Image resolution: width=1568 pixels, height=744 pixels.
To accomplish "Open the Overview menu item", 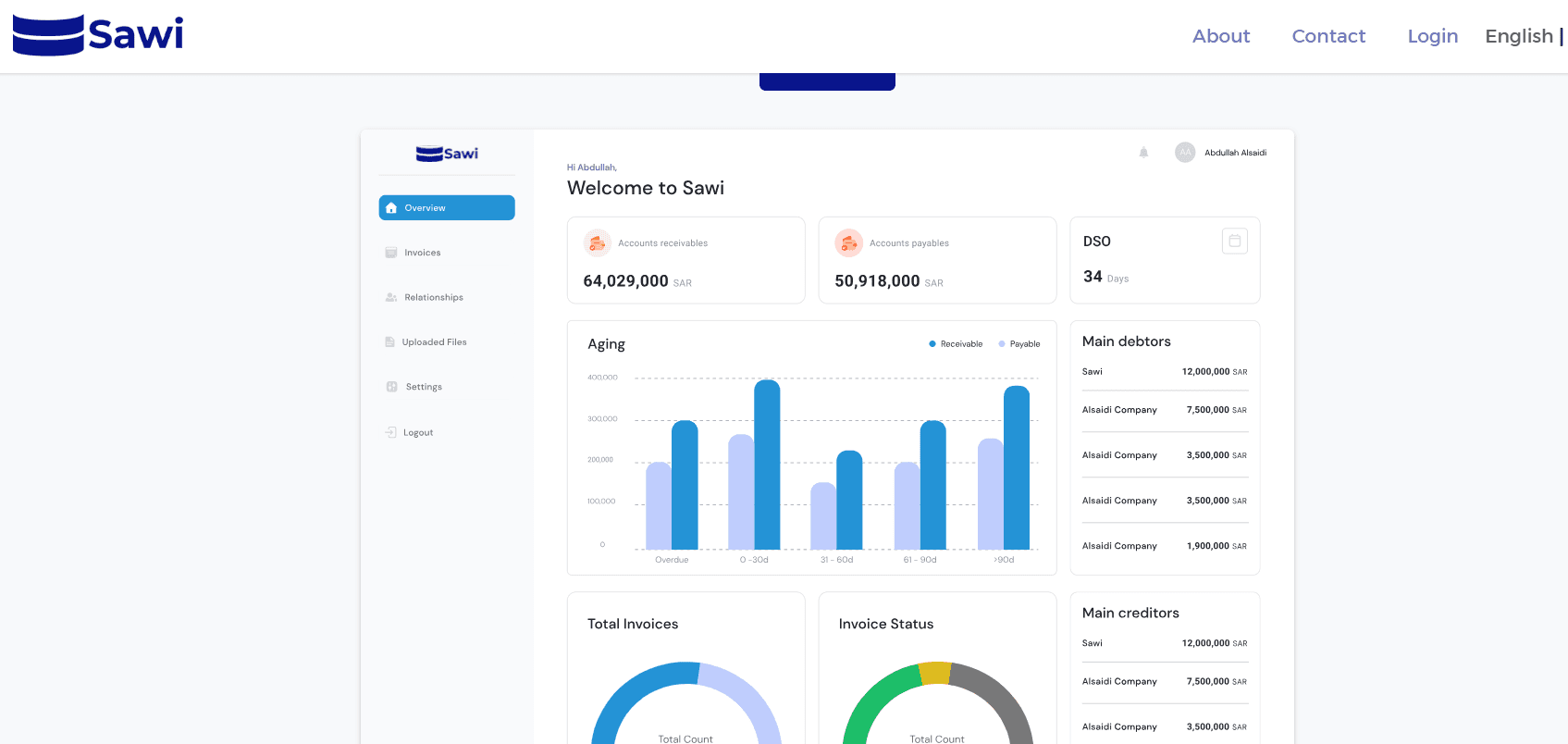I will tap(447, 208).
